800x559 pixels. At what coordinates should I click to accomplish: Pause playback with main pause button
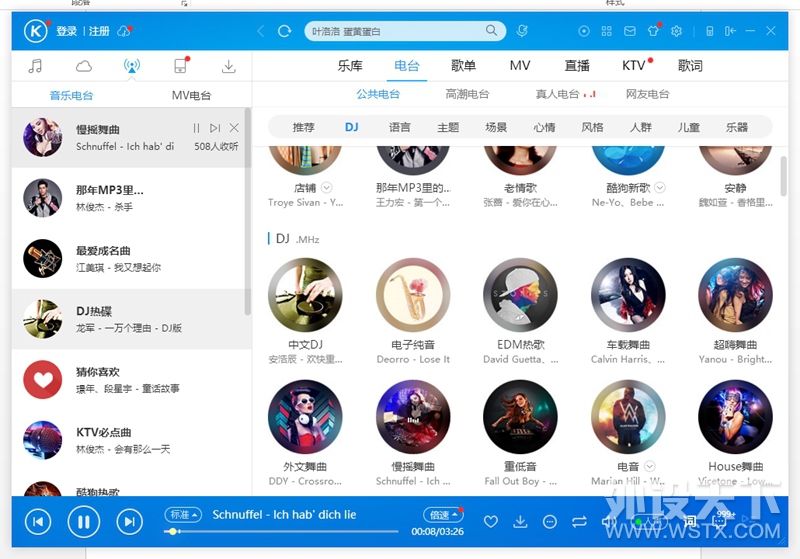coord(84,521)
